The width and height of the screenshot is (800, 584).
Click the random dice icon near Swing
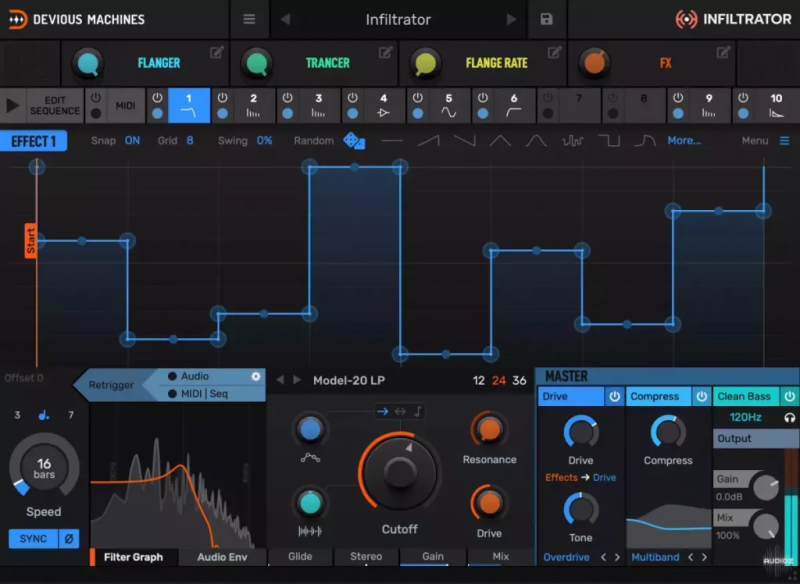click(x=352, y=141)
